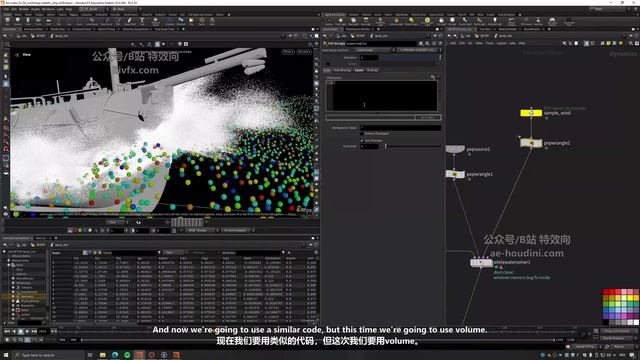This screenshot has height=360, width=640.
Task: Open the Render menu
Action: coord(24,9)
